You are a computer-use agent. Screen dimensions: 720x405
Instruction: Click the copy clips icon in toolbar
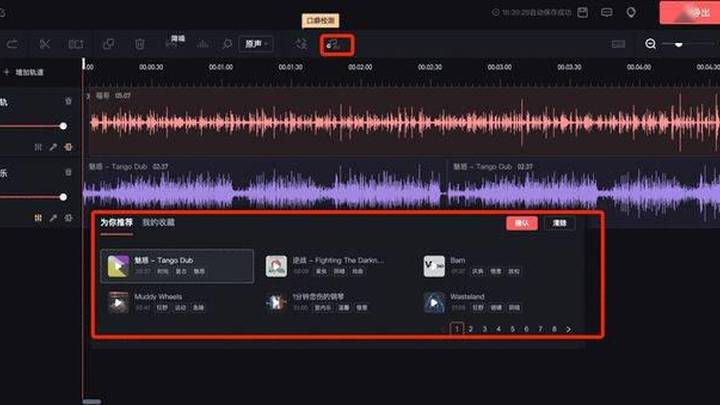tap(108, 44)
